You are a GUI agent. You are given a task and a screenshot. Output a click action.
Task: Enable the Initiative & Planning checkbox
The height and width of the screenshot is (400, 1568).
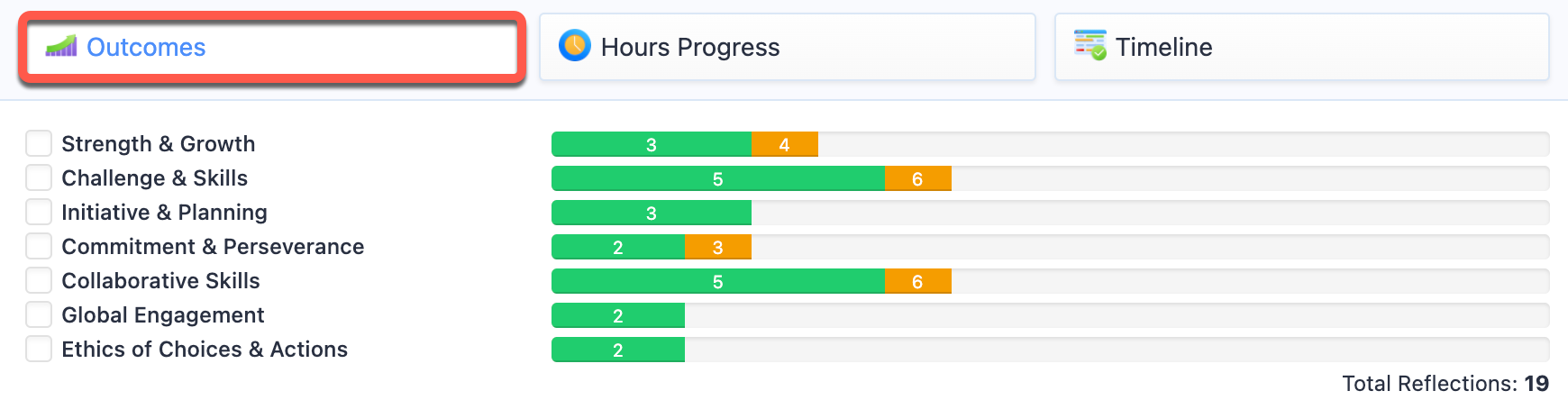tap(39, 212)
